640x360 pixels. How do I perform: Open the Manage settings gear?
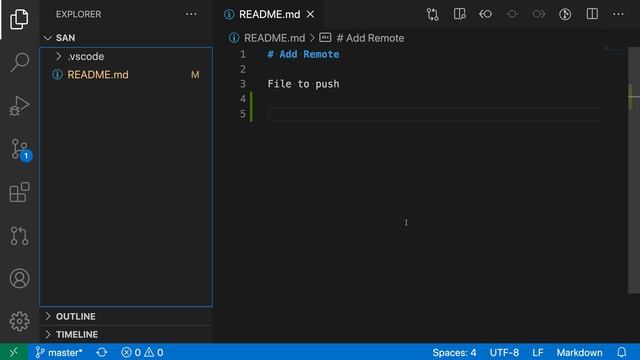[19, 321]
